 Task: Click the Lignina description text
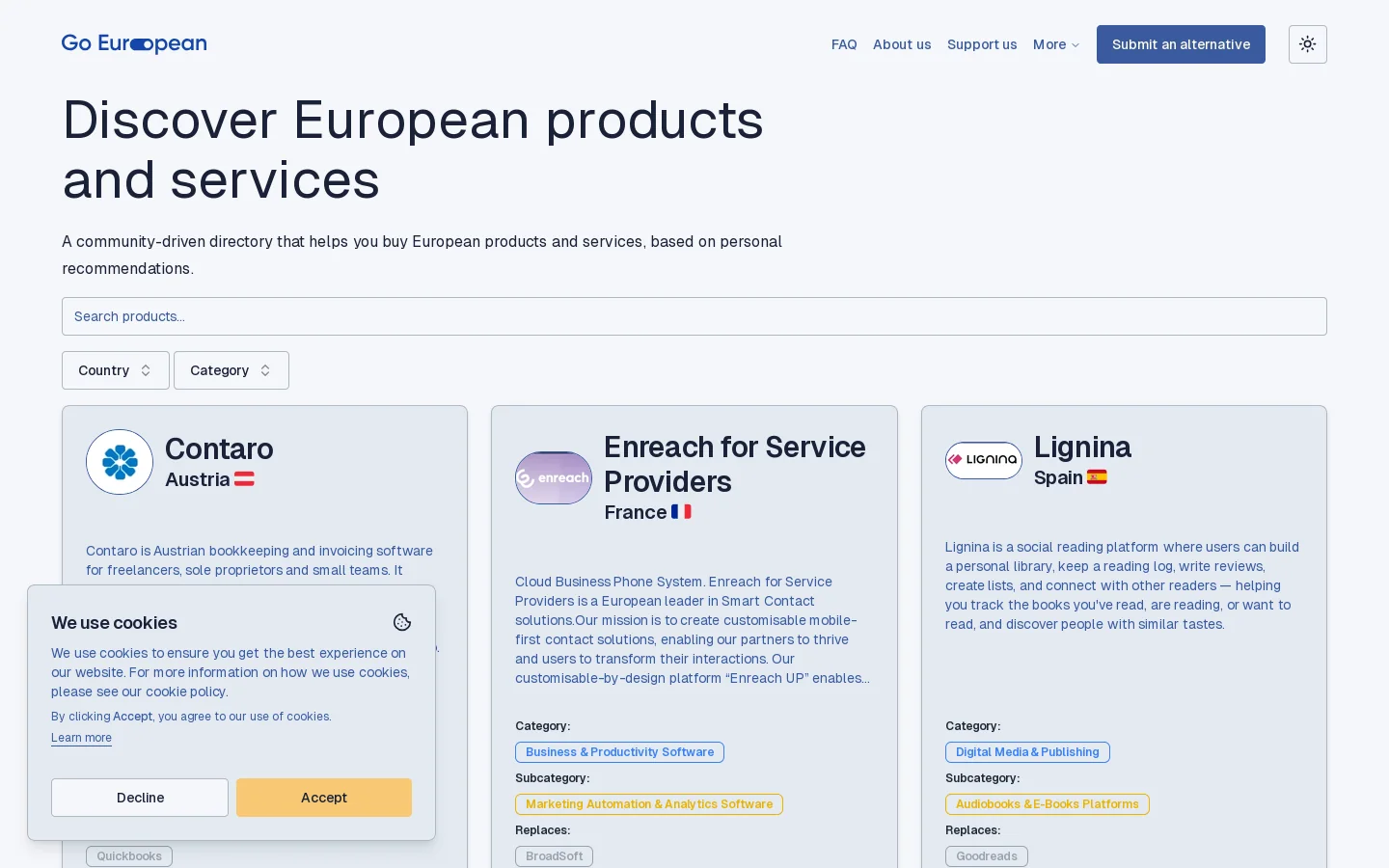1123,585
